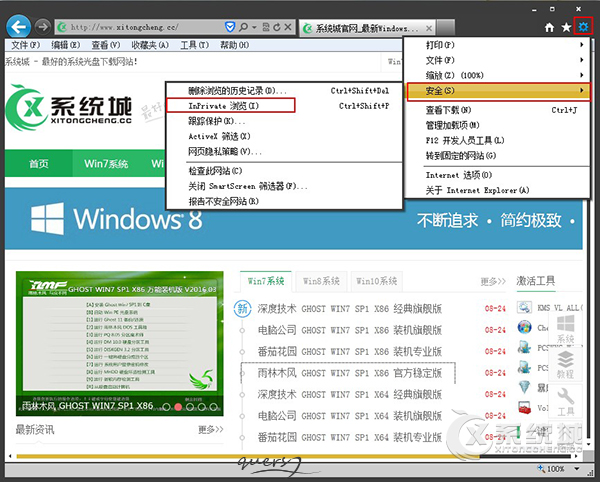This screenshot has height=482, width=600.
Task: Choose 检查此网站(C)
Action: (x=284, y=171)
